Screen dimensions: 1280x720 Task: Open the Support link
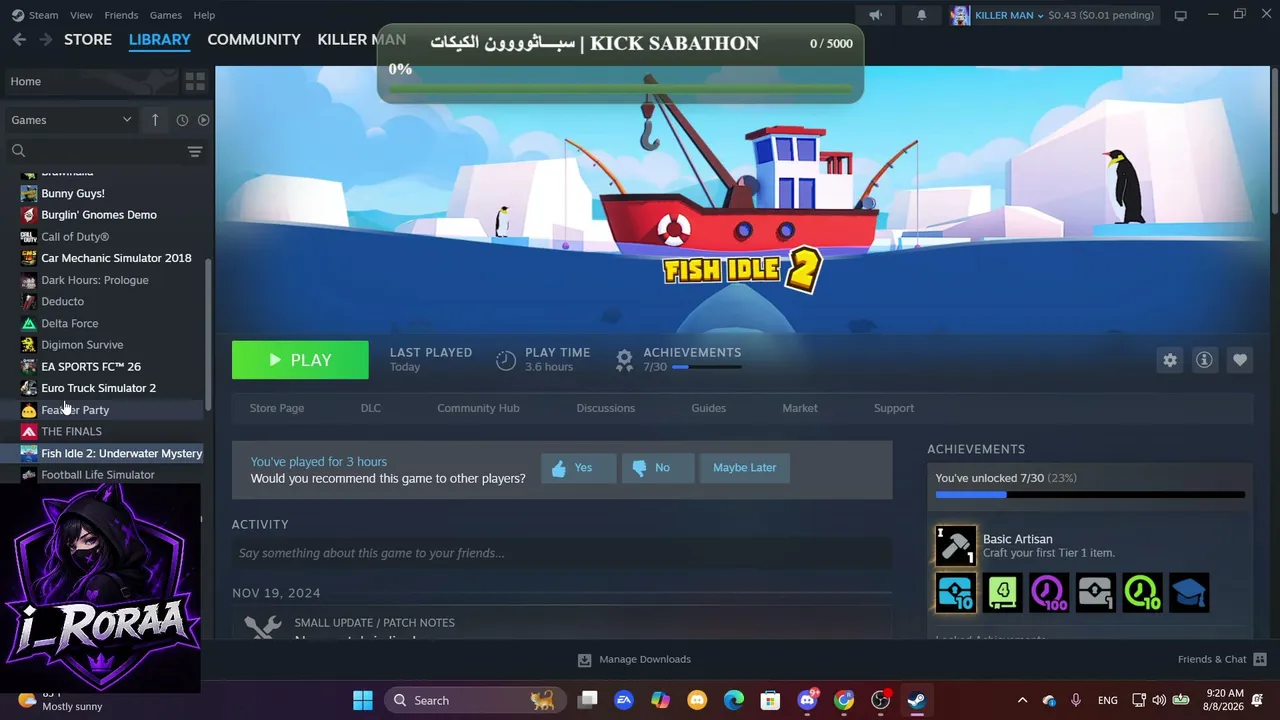point(894,408)
